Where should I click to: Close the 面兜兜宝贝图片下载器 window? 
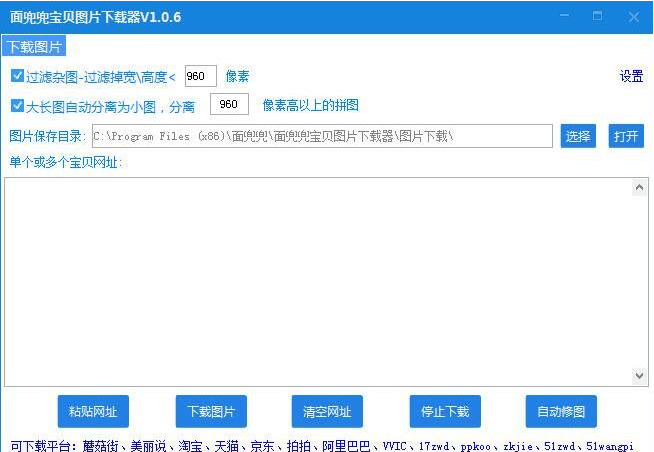[634, 17]
